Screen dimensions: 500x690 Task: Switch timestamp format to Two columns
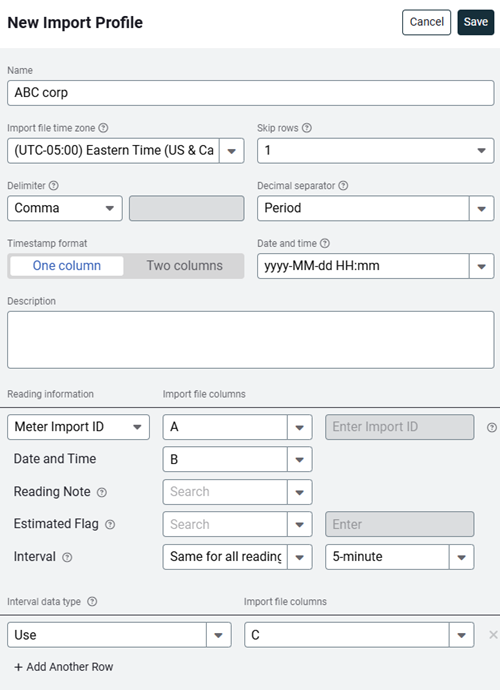pyautogui.click(x=184, y=266)
